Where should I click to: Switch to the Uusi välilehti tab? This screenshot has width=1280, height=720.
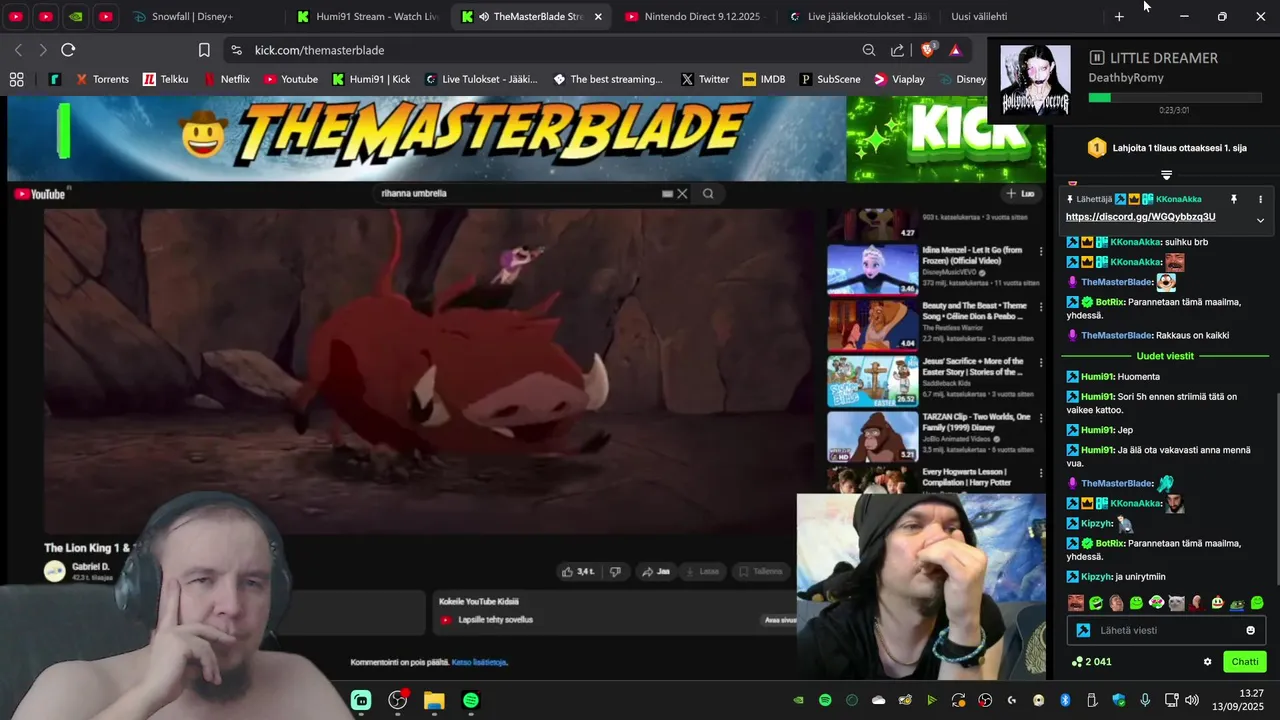tap(980, 17)
